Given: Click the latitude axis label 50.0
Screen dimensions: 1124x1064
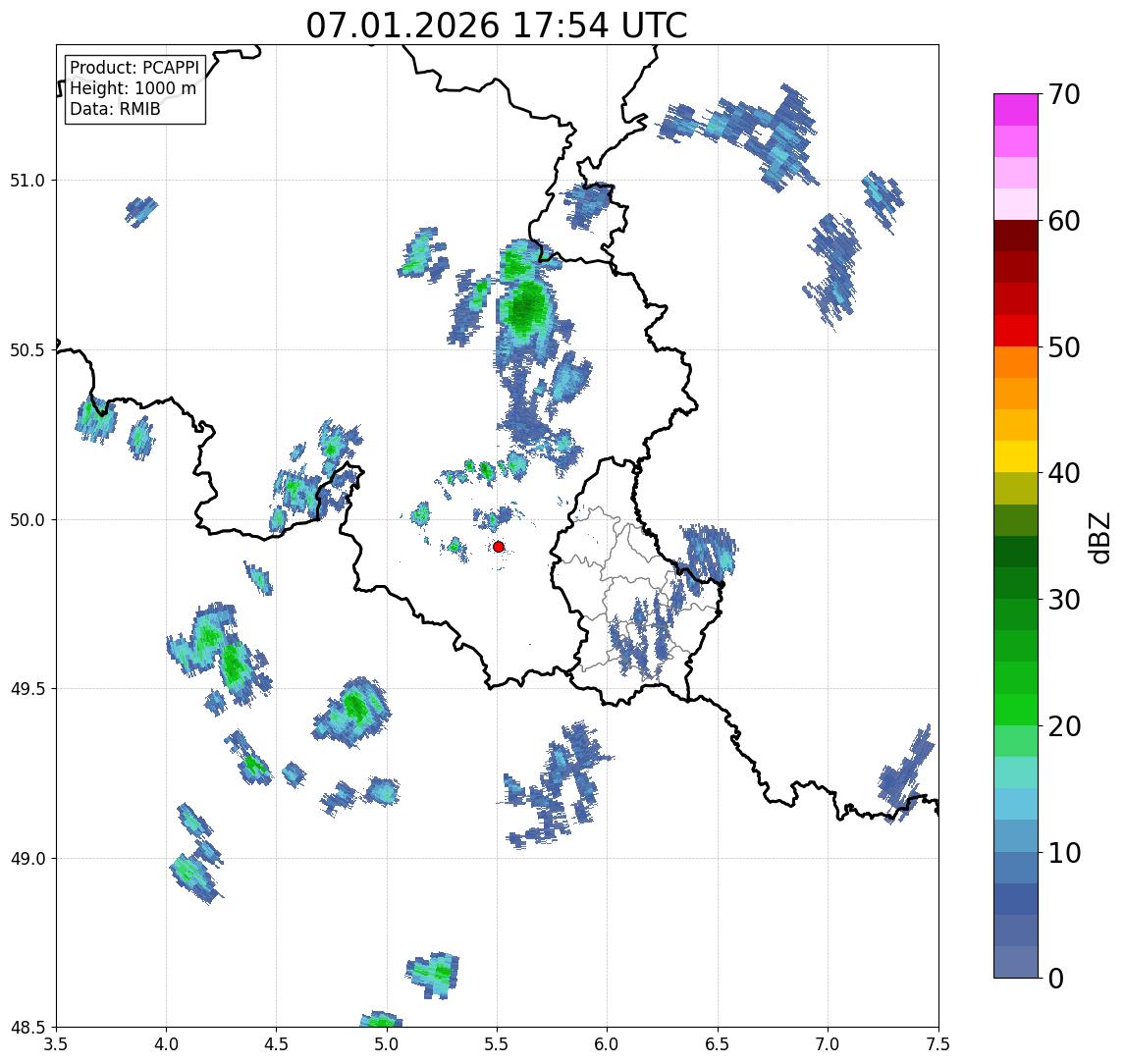Looking at the screenshot, I should (27, 520).
